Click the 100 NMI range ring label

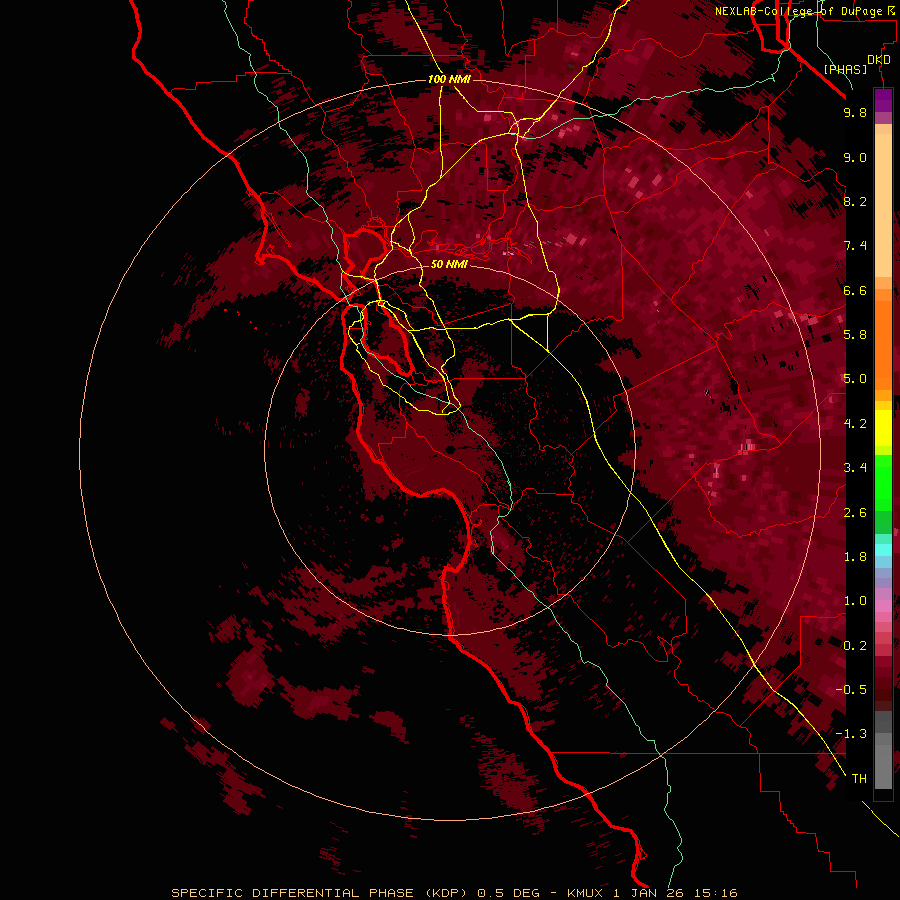click(x=449, y=79)
